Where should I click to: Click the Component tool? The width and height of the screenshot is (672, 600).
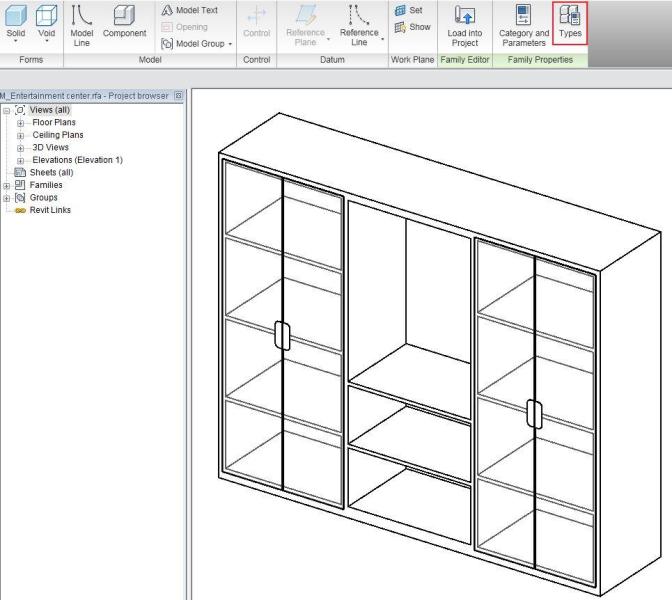[124, 21]
